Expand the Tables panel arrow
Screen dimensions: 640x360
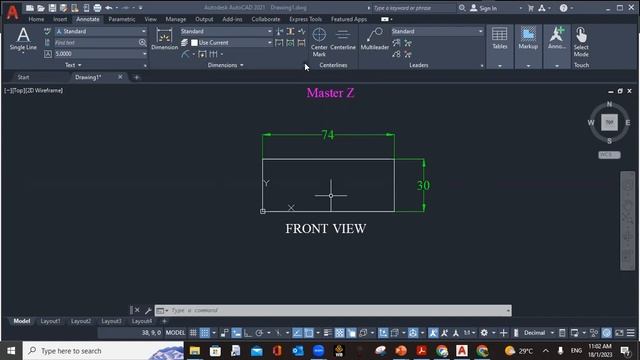tap(500, 66)
